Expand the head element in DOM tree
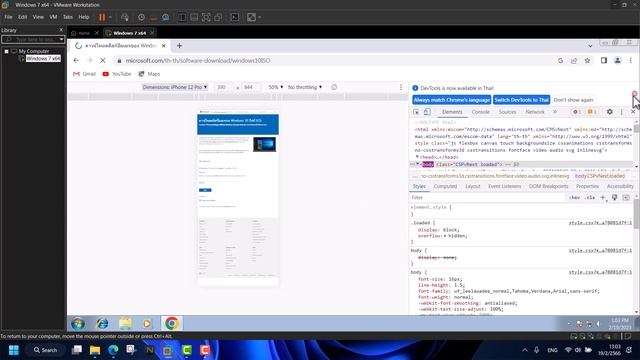The width and height of the screenshot is (640, 360). (417, 157)
